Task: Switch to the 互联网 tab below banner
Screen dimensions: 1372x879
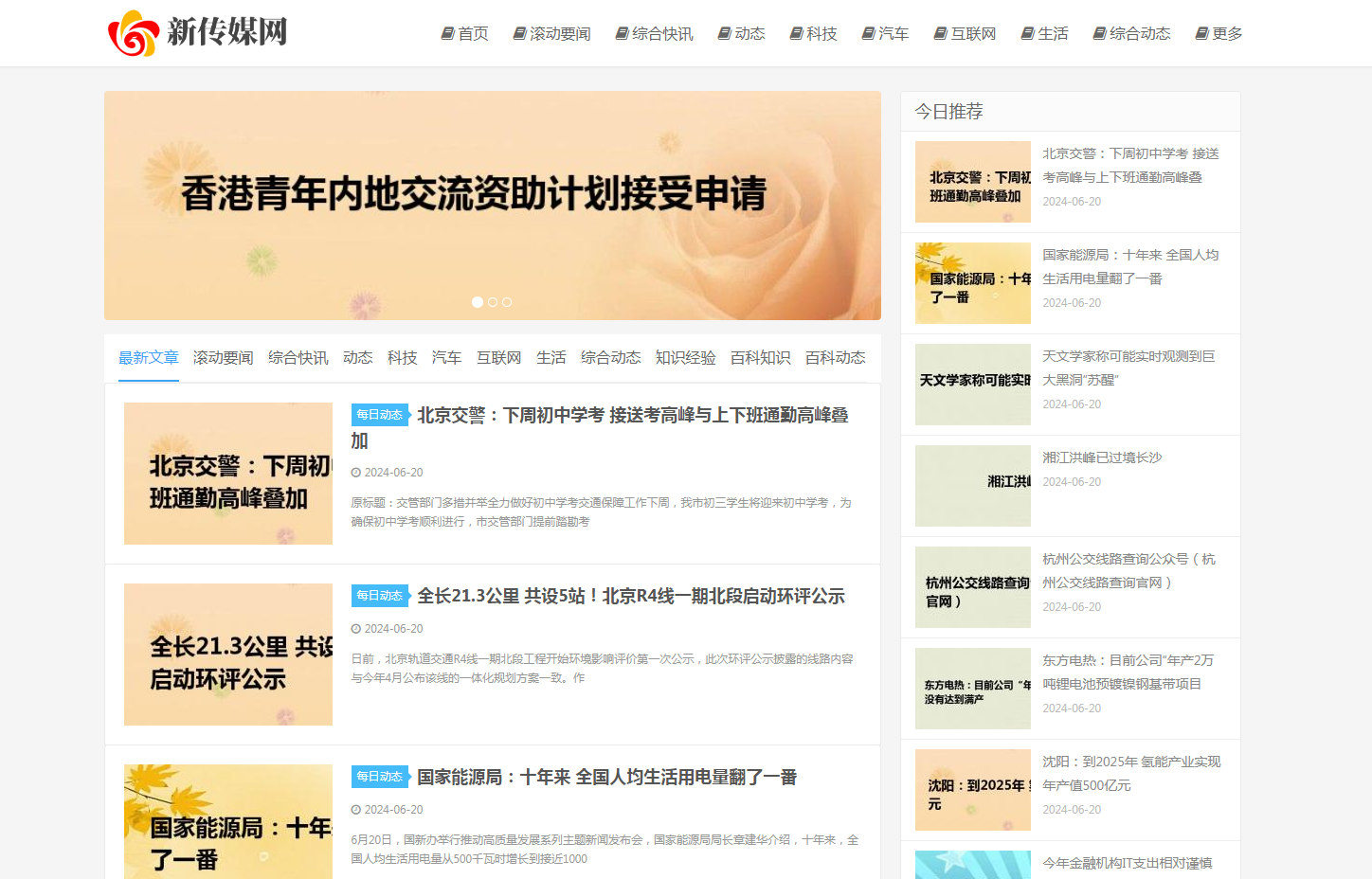Action: click(499, 357)
